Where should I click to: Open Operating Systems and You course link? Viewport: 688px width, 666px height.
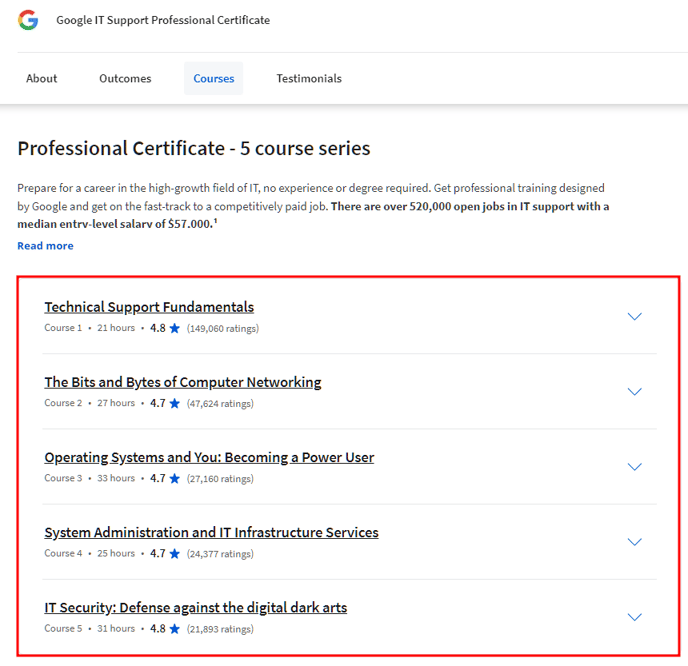209,457
